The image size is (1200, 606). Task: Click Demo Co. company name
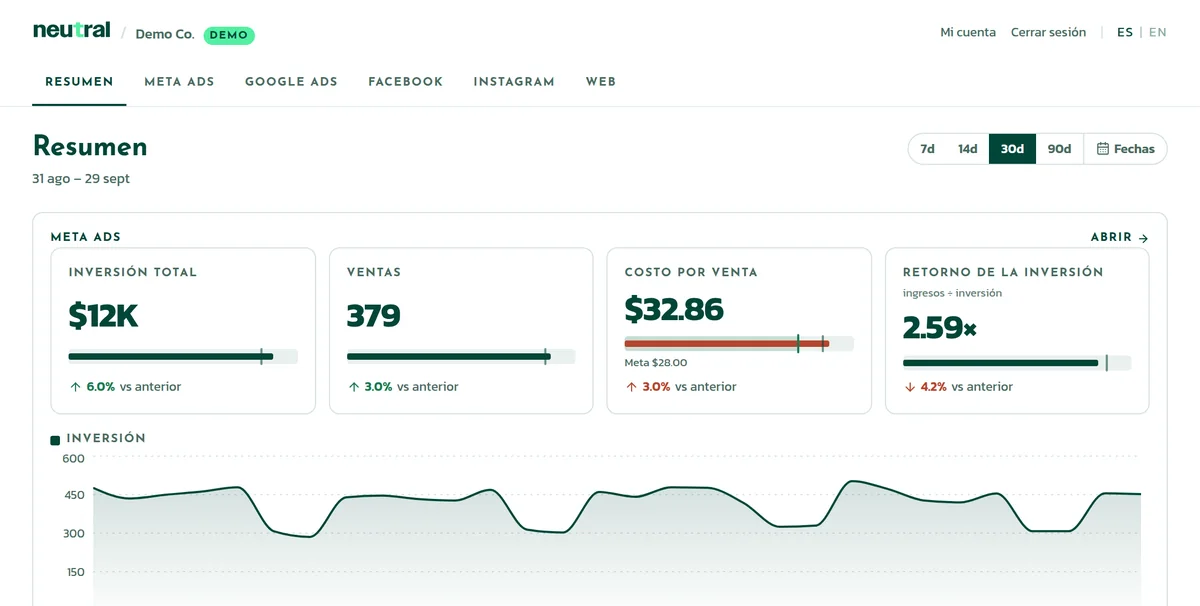pos(165,34)
